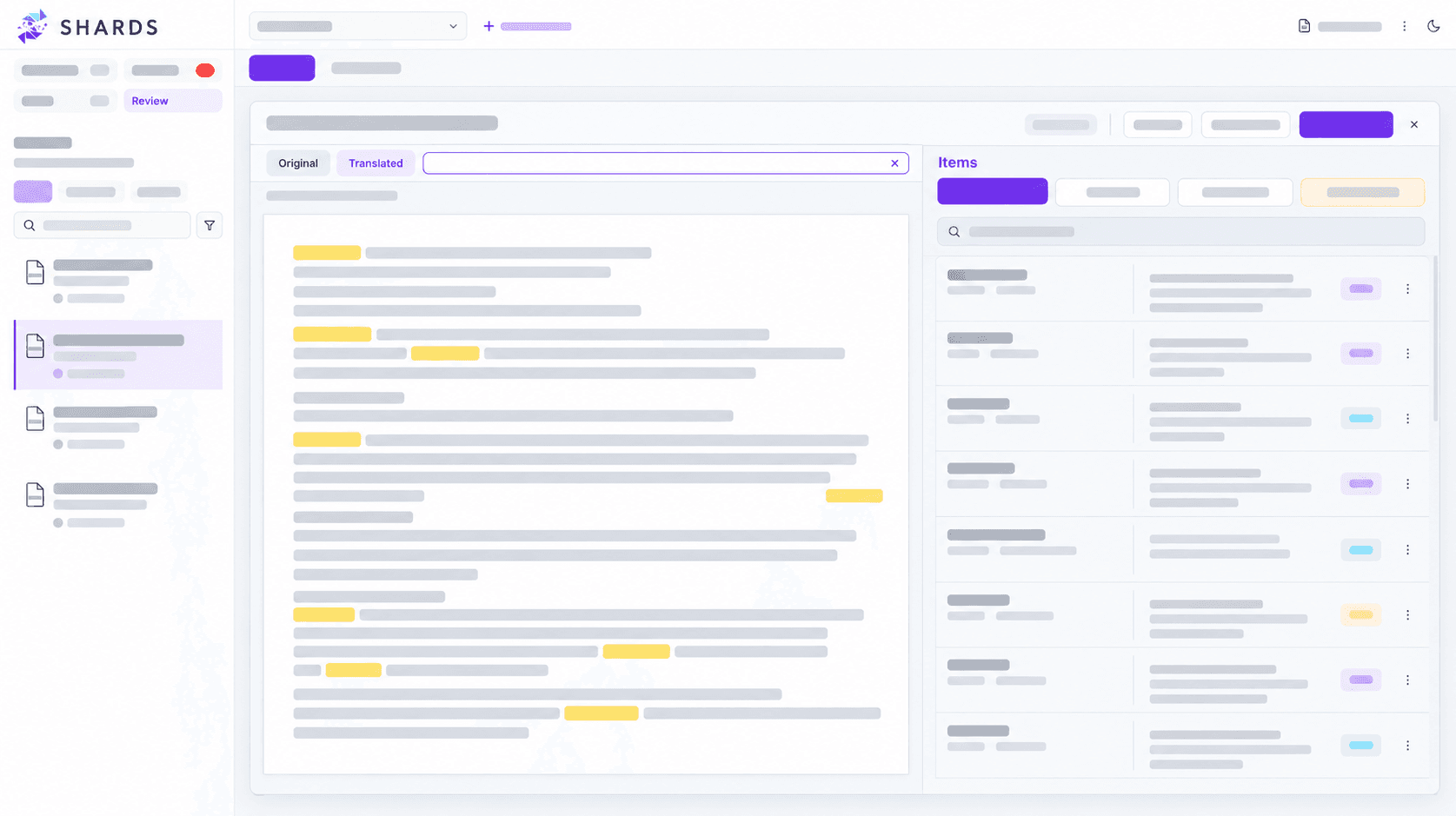The height and width of the screenshot is (816, 1456).
Task: Click the blue tag on third item row
Action: [1361, 419]
